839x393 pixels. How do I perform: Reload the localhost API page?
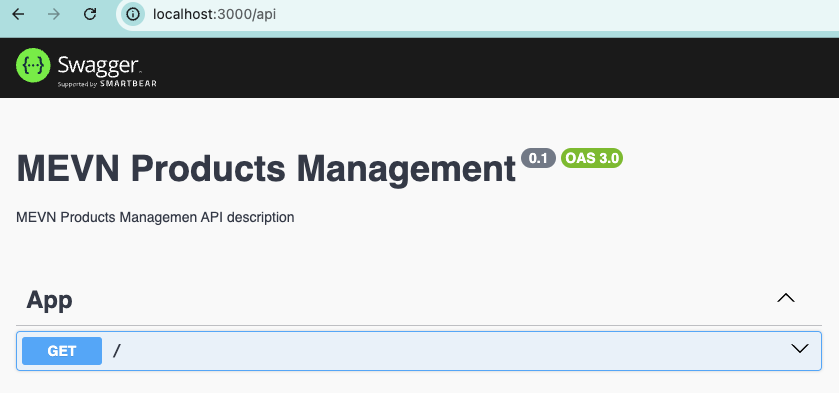(90, 14)
